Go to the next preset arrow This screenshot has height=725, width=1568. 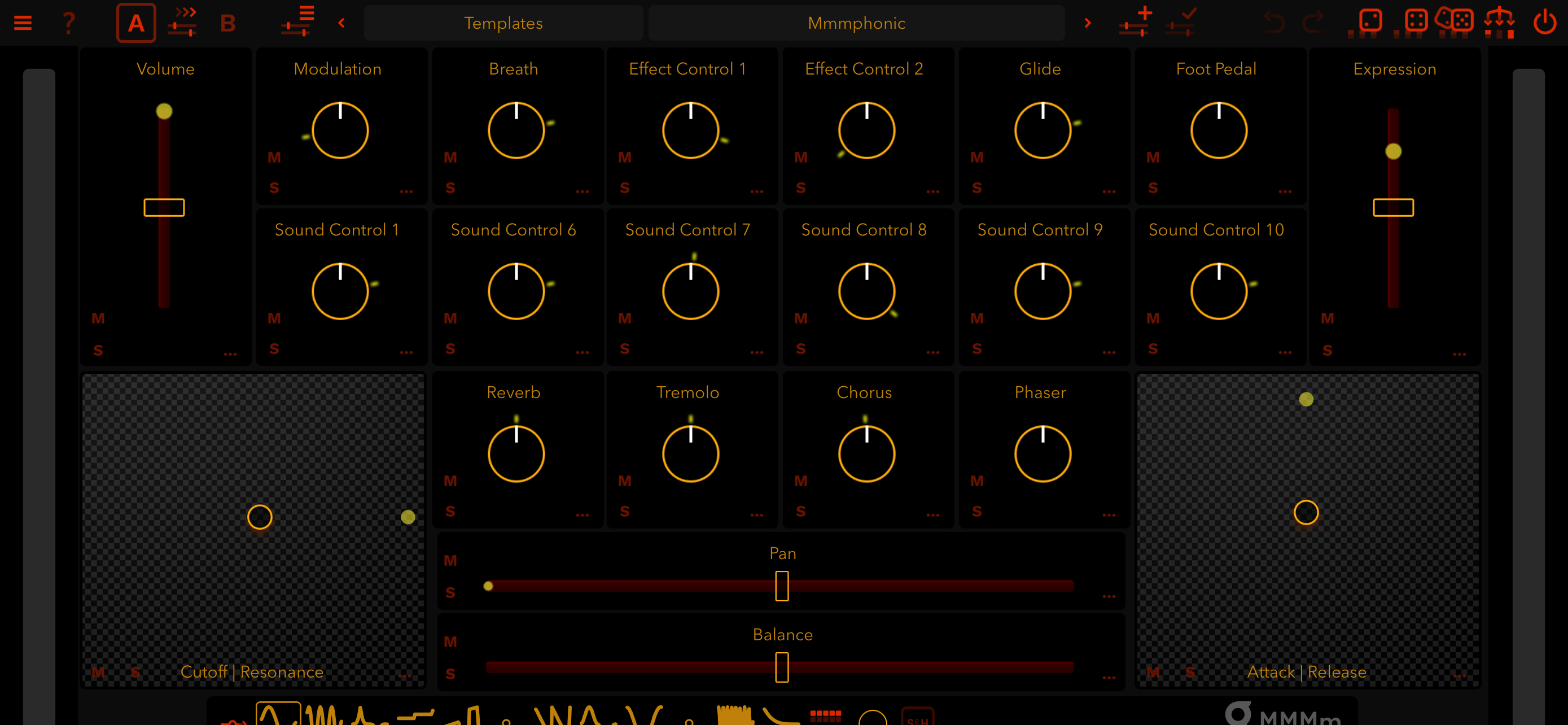(x=1088, y=23)
